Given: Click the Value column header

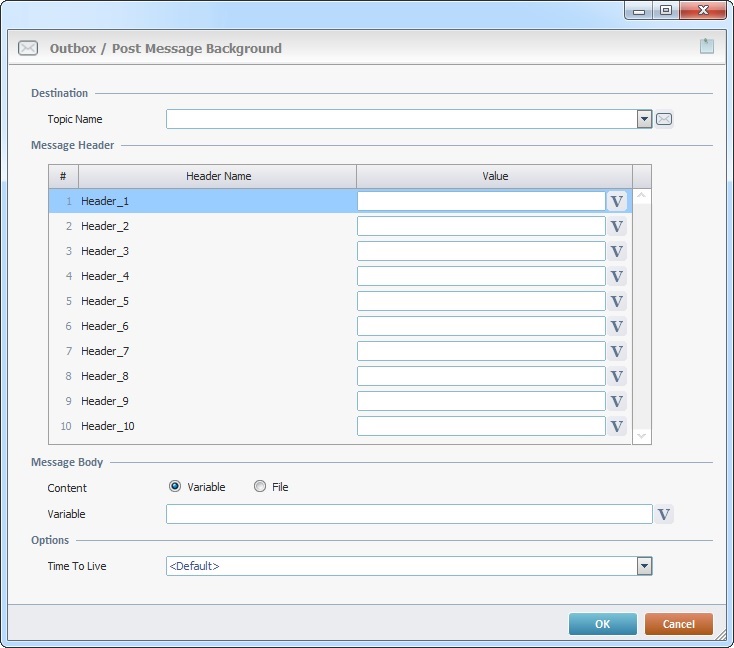Looking at the screenshot, I should [x=494, y=176].
